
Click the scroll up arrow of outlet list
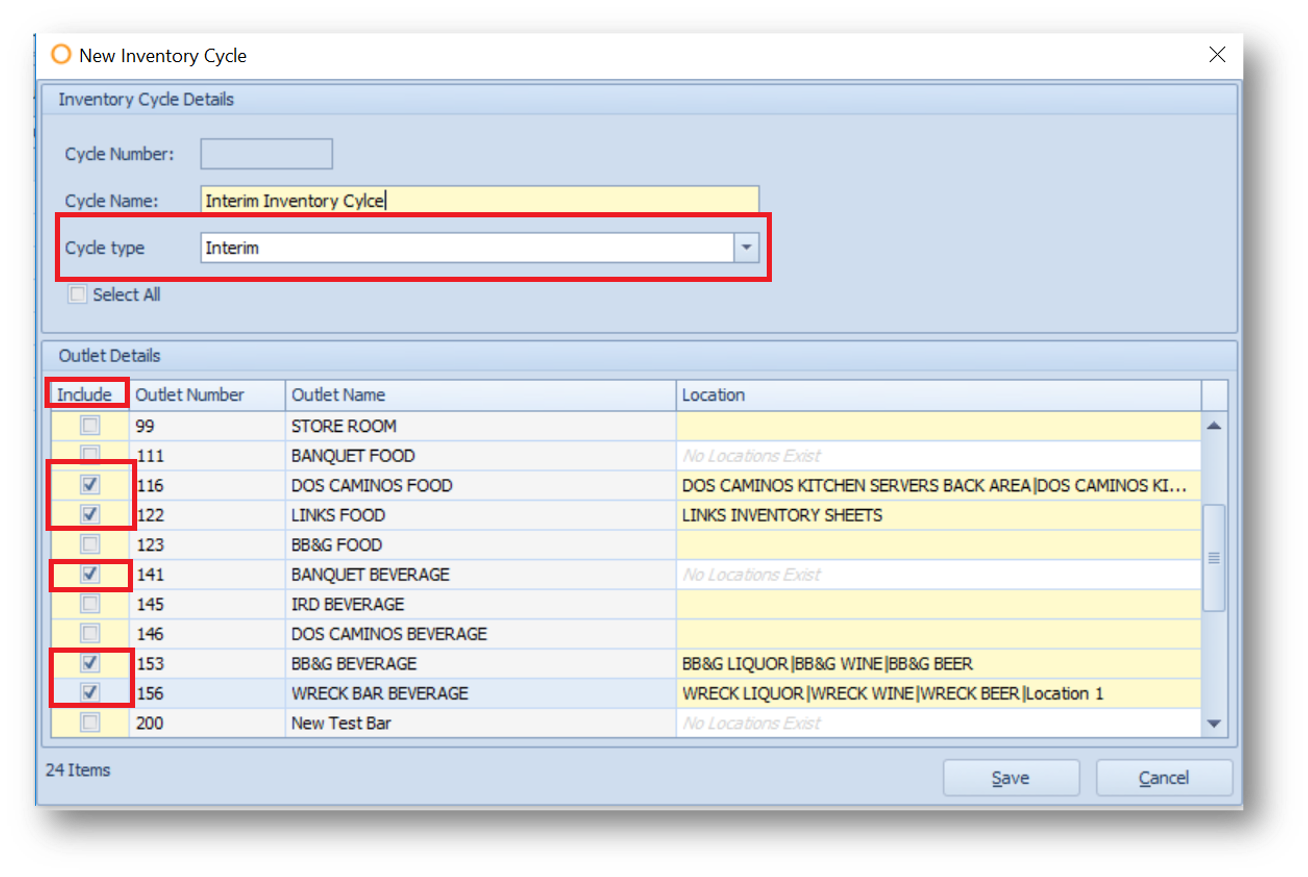1214,426
